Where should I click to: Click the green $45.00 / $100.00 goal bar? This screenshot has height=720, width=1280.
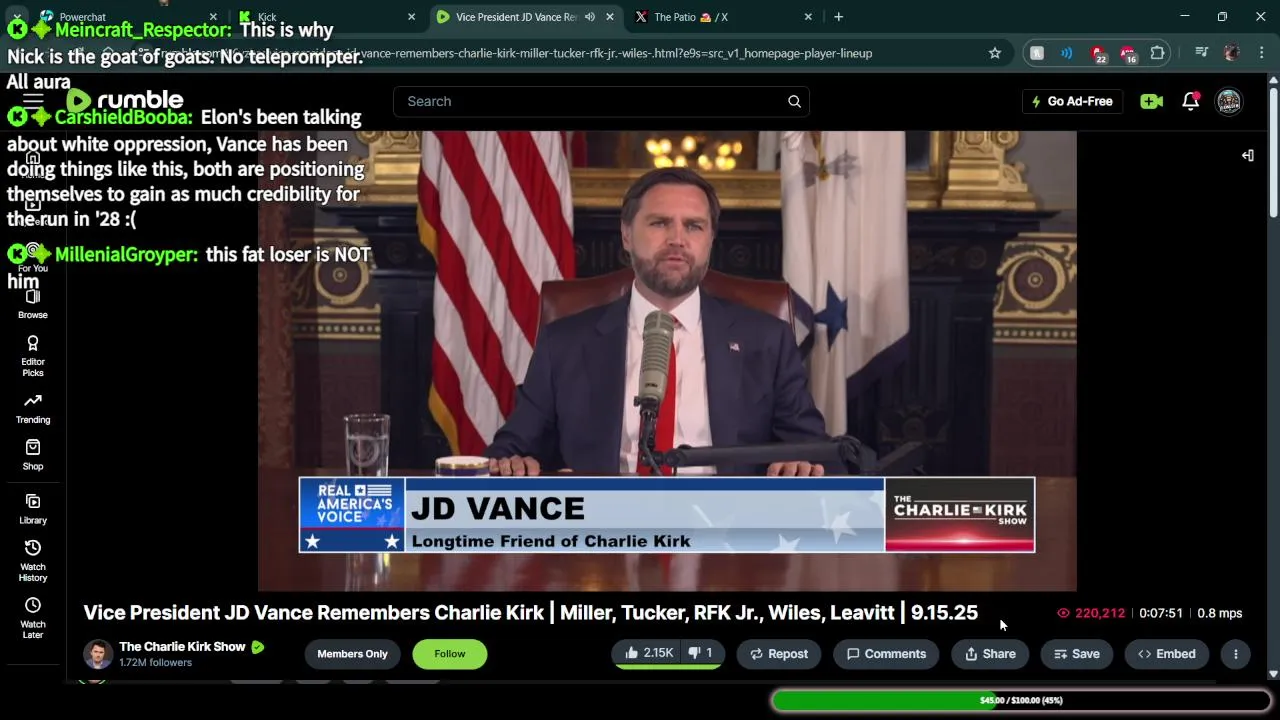tap(1020, 700)
